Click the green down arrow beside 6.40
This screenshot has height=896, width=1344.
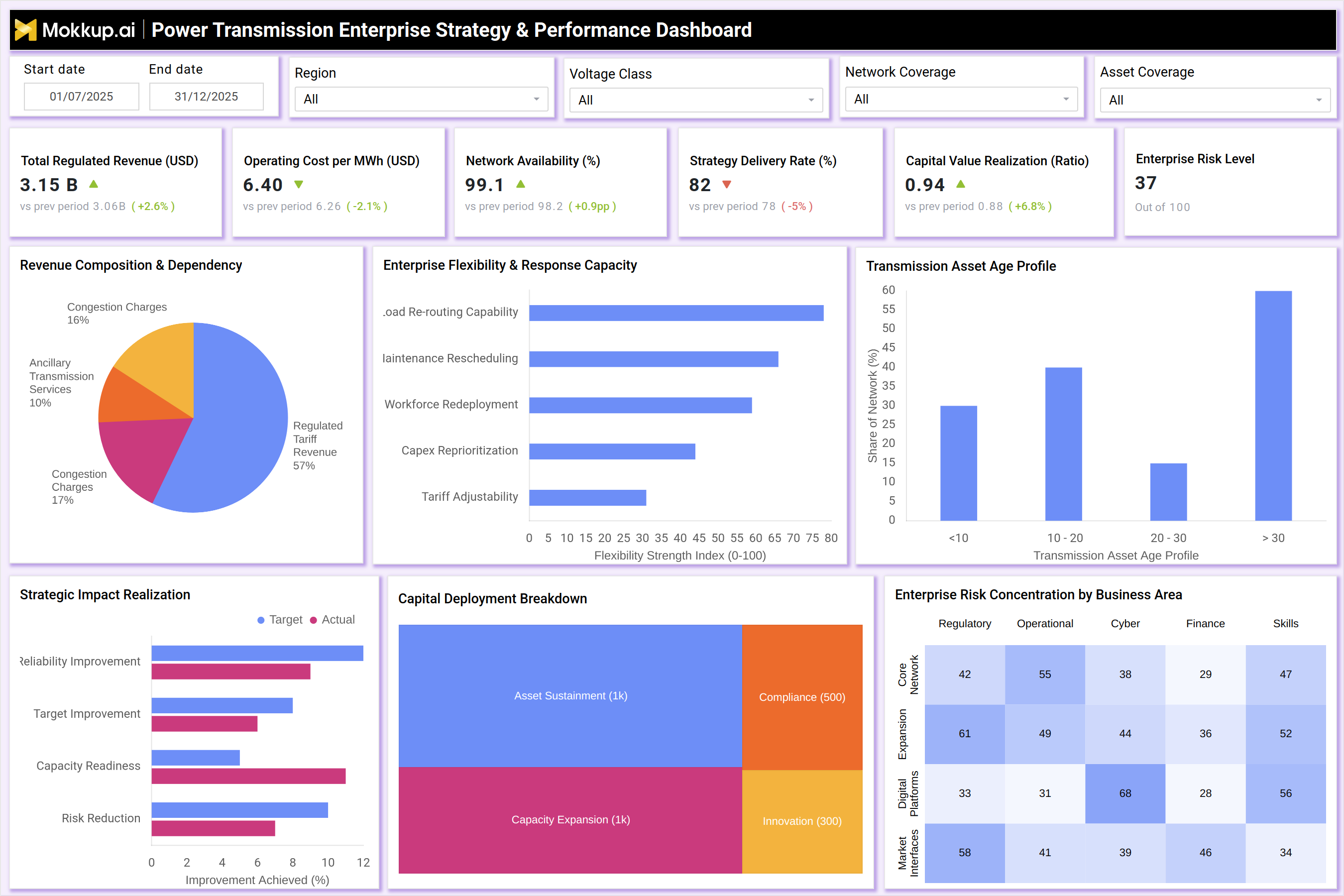[298, 185]
